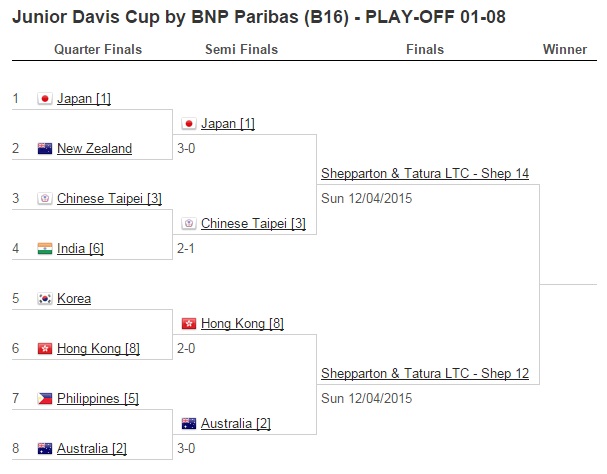Open Japan [1] link in Semi Finals
This screenshot has height=474, width=607.
[228, 124]
